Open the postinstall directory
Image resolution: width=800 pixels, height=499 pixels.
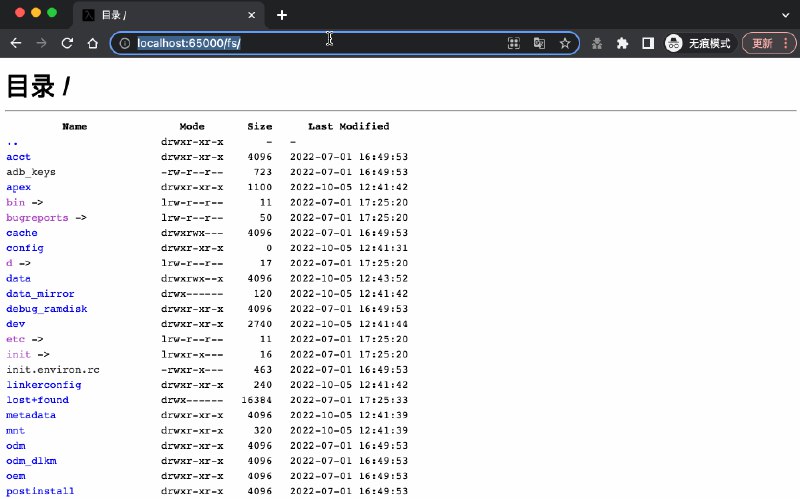pyautogui.click(x=40, y=491)
